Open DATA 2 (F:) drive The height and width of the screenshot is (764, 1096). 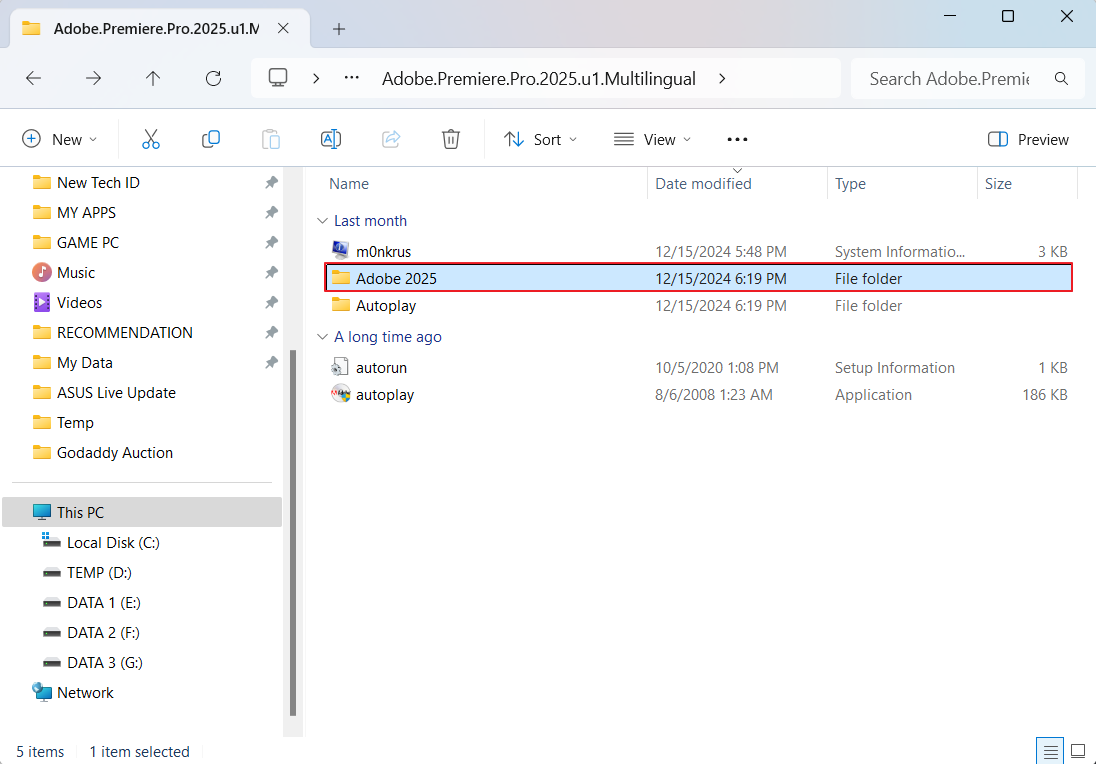coord(103,633)
